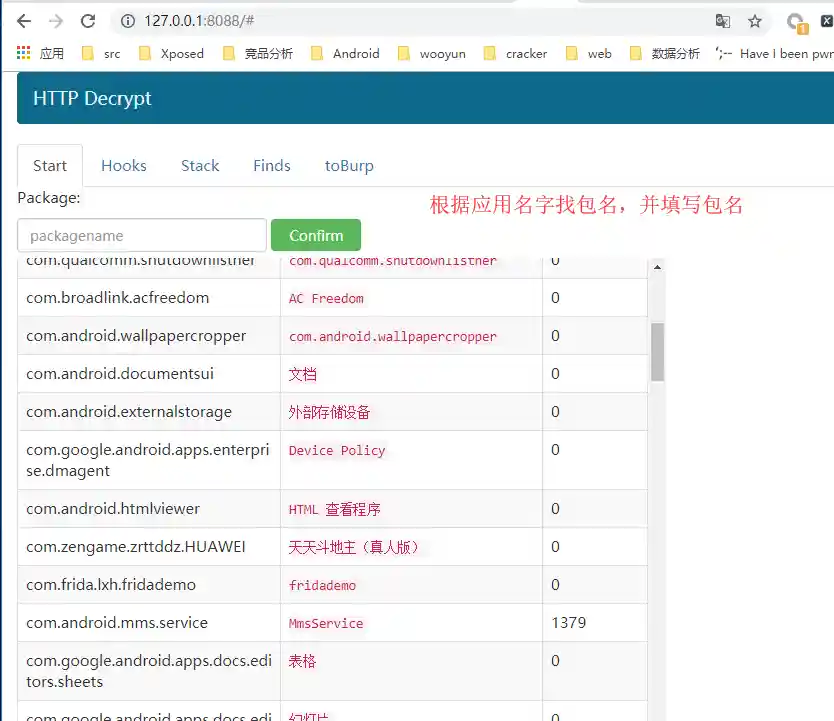
Task: Open the cracker bookmark folder
Action: tap(515, 53)
